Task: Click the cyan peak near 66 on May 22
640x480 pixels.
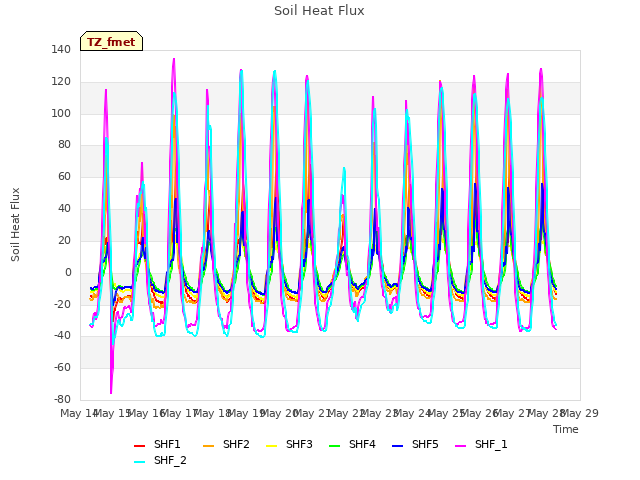Action: [344, 168]
